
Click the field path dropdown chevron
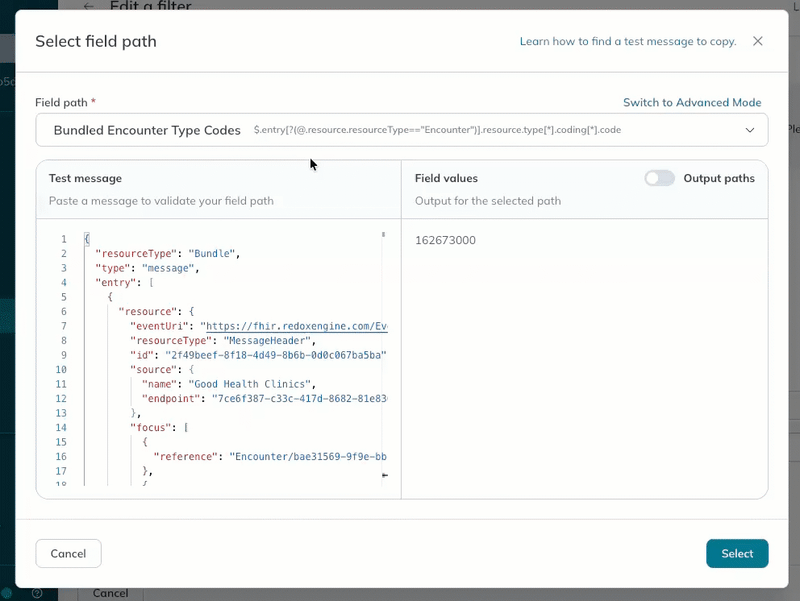749,130
